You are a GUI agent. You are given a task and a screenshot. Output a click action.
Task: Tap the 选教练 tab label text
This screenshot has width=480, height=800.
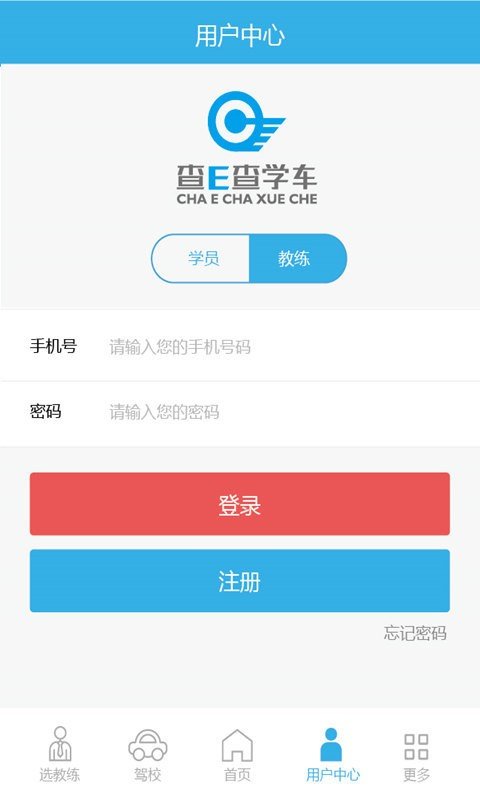click(x=60, y=775)
